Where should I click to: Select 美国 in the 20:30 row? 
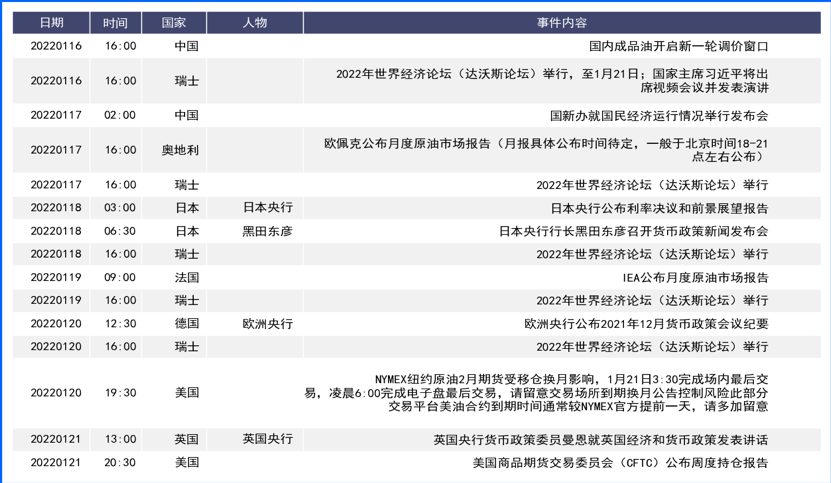tap(187, 462)
